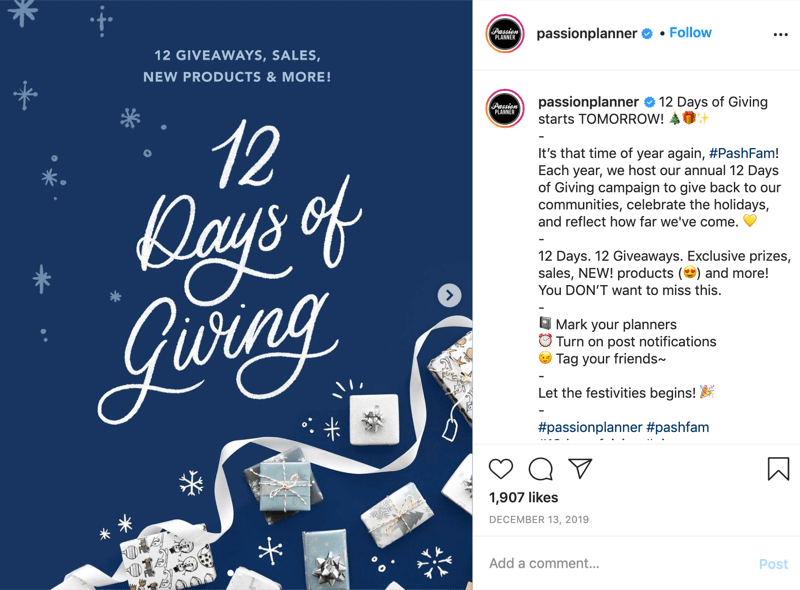The image size is (800, 590).
Task: Save post with the bookmark icon
Action: click(x=778, y=469)
